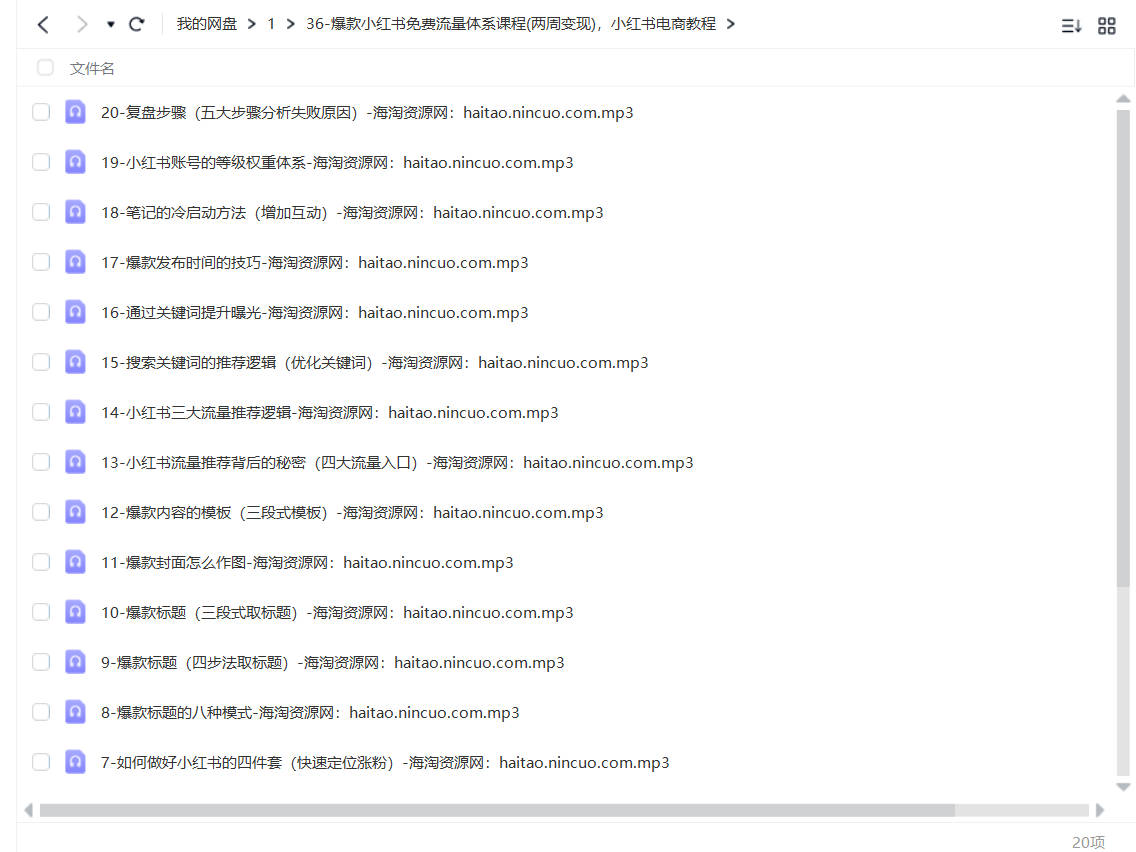Select file name 13-小红书流量推荐背后的秘密（四大流量入口）

click(x=397, y=462)
